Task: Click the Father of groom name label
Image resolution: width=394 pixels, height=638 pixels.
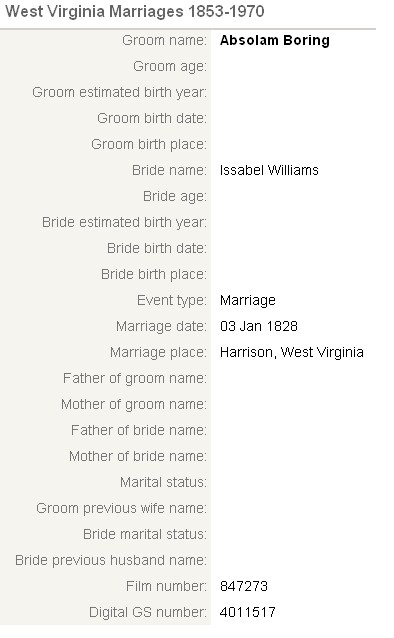Action: coord(135,379)
